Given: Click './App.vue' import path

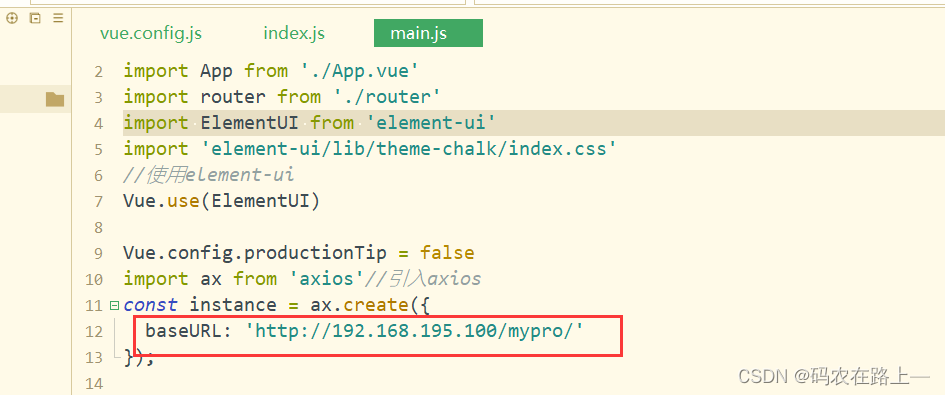Looking at the screenshot, I should pos(359,71).
